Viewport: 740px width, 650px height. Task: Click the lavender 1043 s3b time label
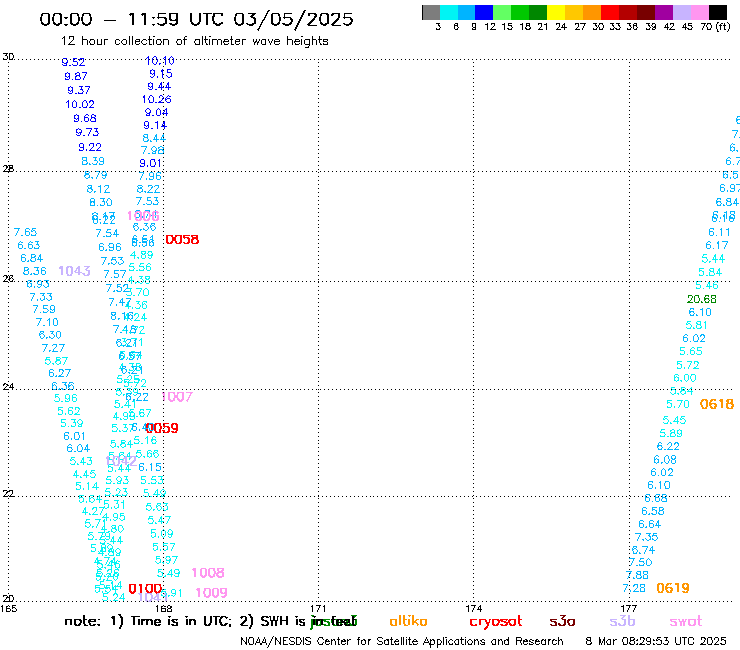pyautogui.click(x=75, y=270)
